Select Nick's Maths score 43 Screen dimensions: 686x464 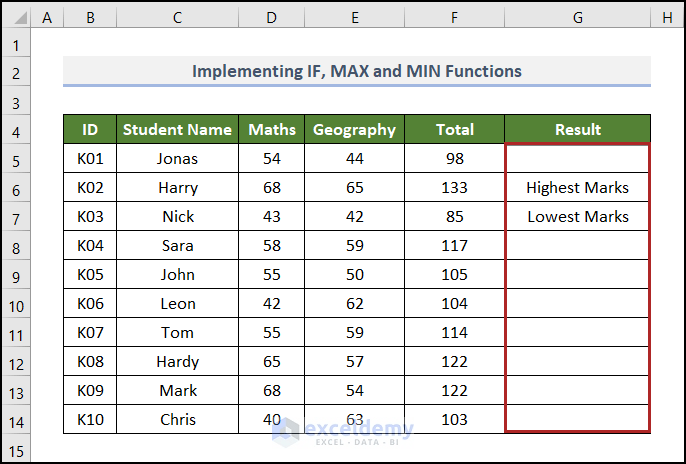pyautogui.click(x=272, y=216)
